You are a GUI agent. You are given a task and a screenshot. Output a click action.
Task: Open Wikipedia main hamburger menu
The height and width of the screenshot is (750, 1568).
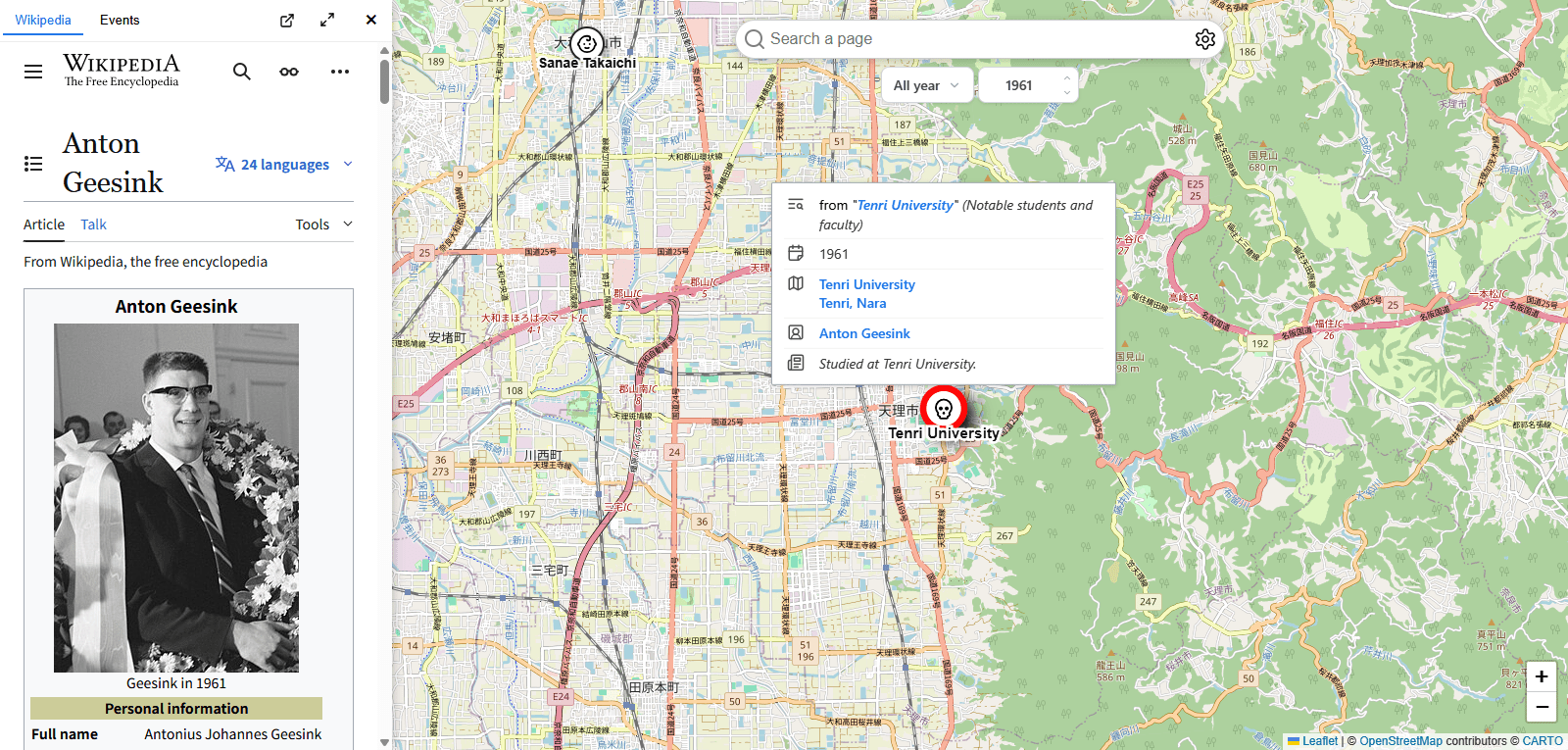click(x=33, y=72)
